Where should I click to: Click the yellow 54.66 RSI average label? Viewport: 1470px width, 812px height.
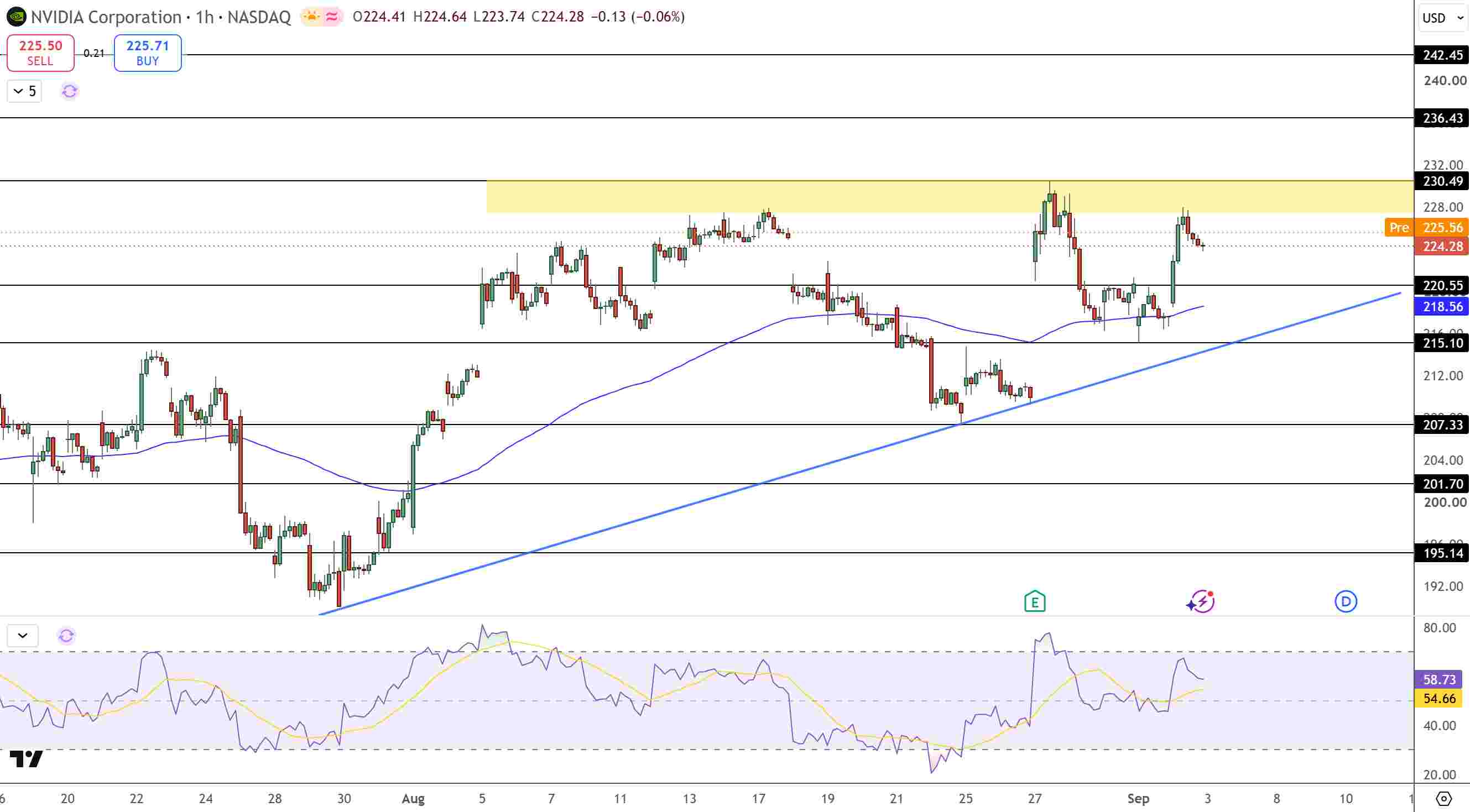[1438, 699]
